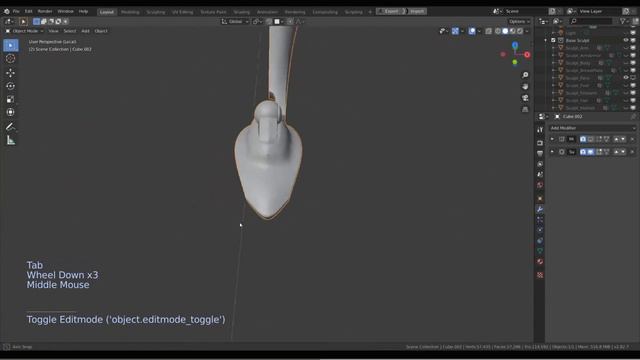Click the Export button
640x360 pixels.
pyautogui.click(x=391, y=11)
